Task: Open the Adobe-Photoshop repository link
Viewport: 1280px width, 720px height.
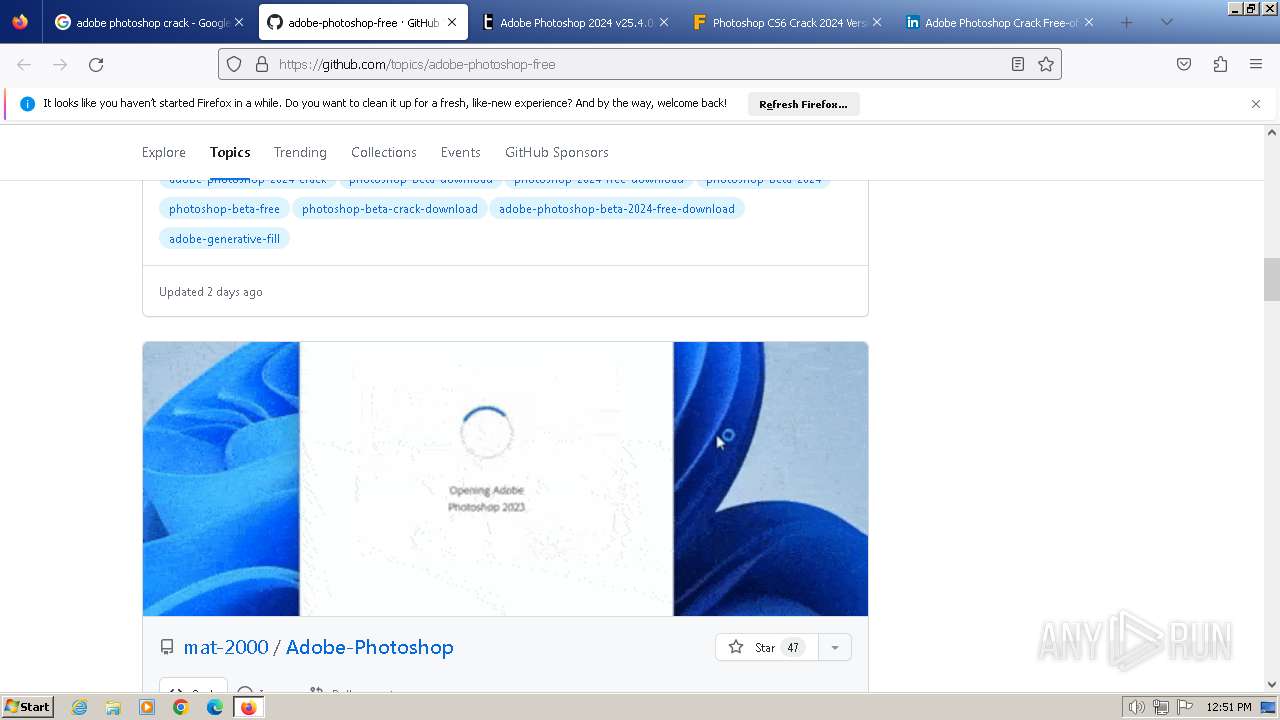Action: click(370, 647)
